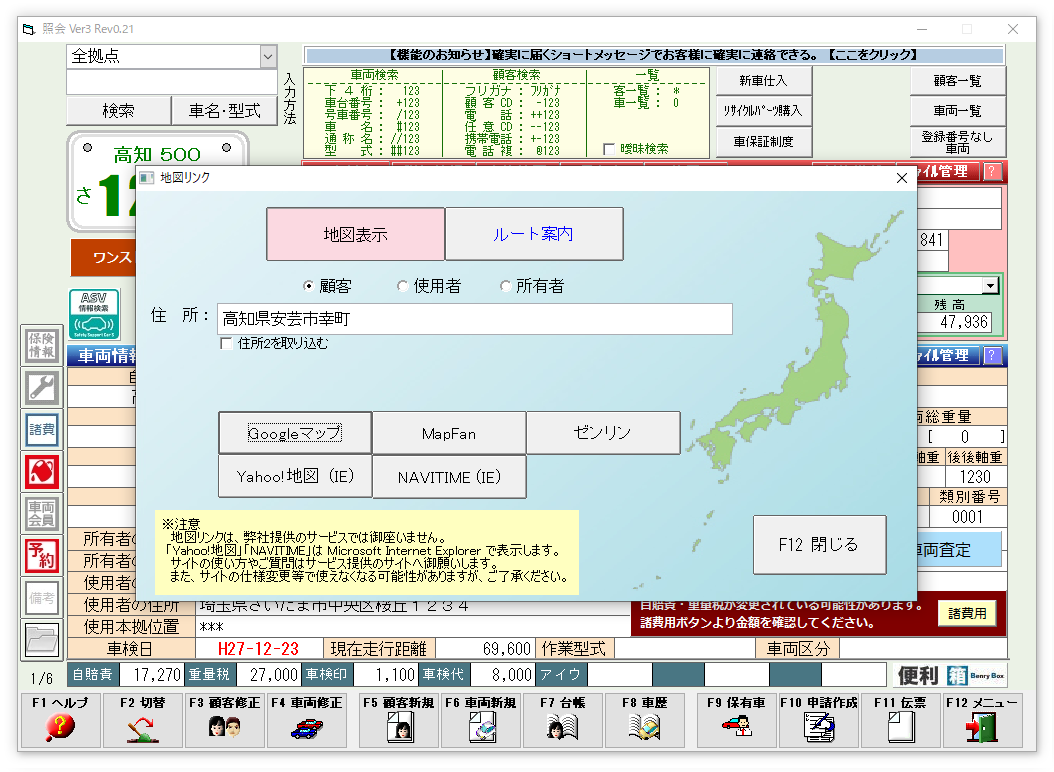The height and width of the screenshot is (772, 1054).
Task: Click the 機能のお知らせ announcement banner
Action: pyautogui.click(x=655, y=55)
